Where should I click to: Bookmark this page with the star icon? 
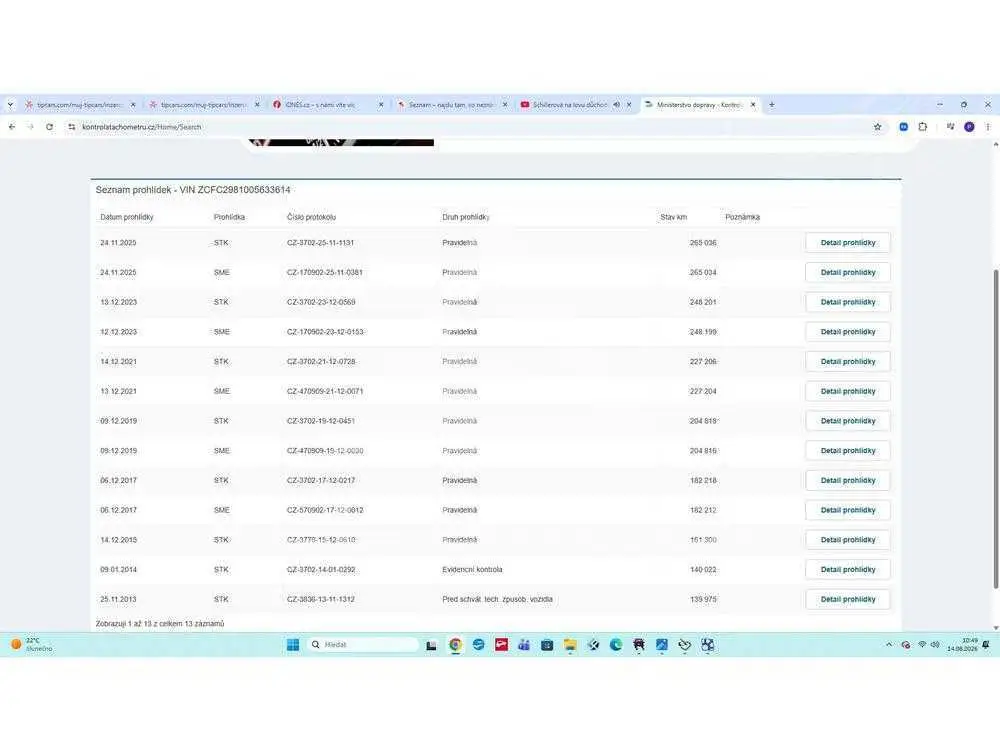pyautogui.click(x=878, y=127)
